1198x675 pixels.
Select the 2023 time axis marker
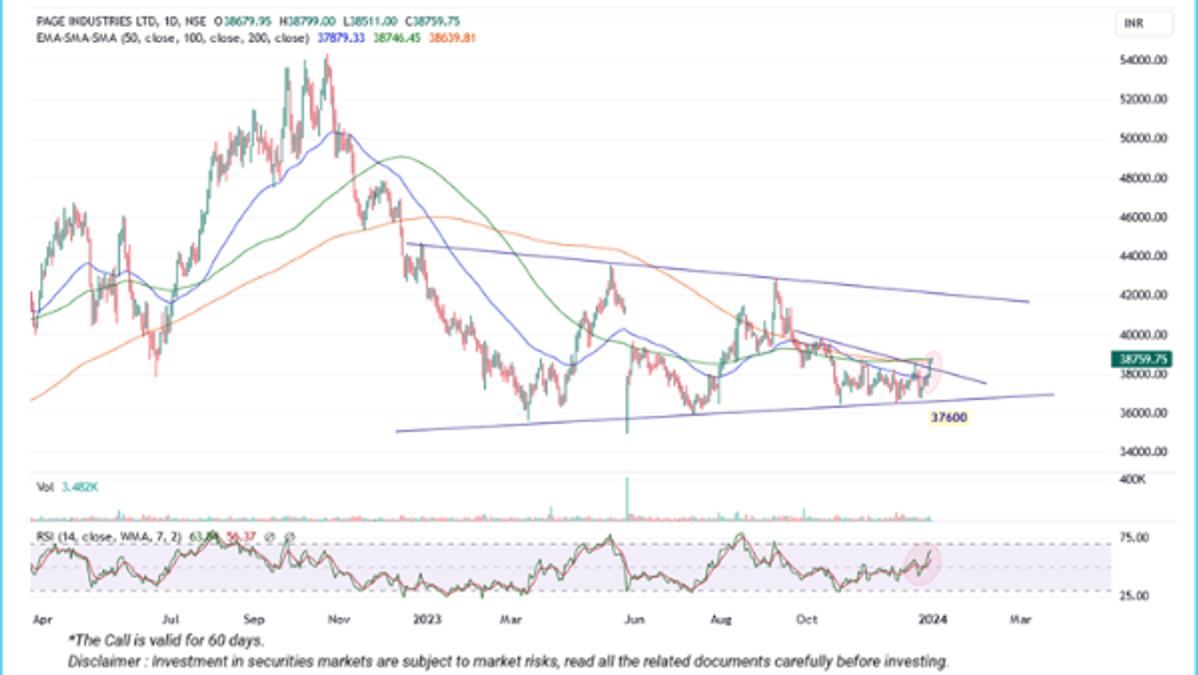tap(427, 619)
